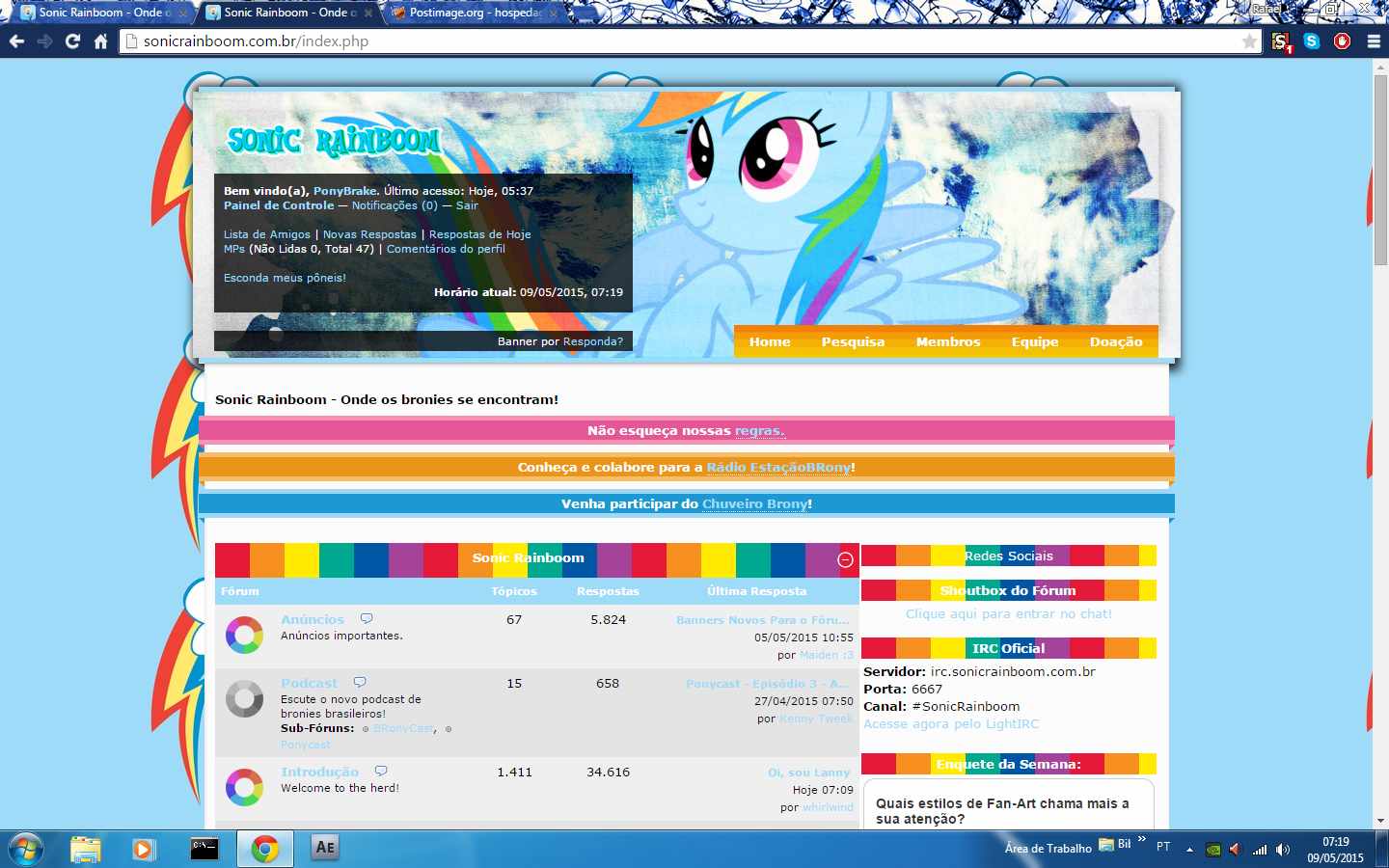Viewport: 1389px width, 868px height.
Task: Go back using the browser back arrow
Action: [16, 41]
